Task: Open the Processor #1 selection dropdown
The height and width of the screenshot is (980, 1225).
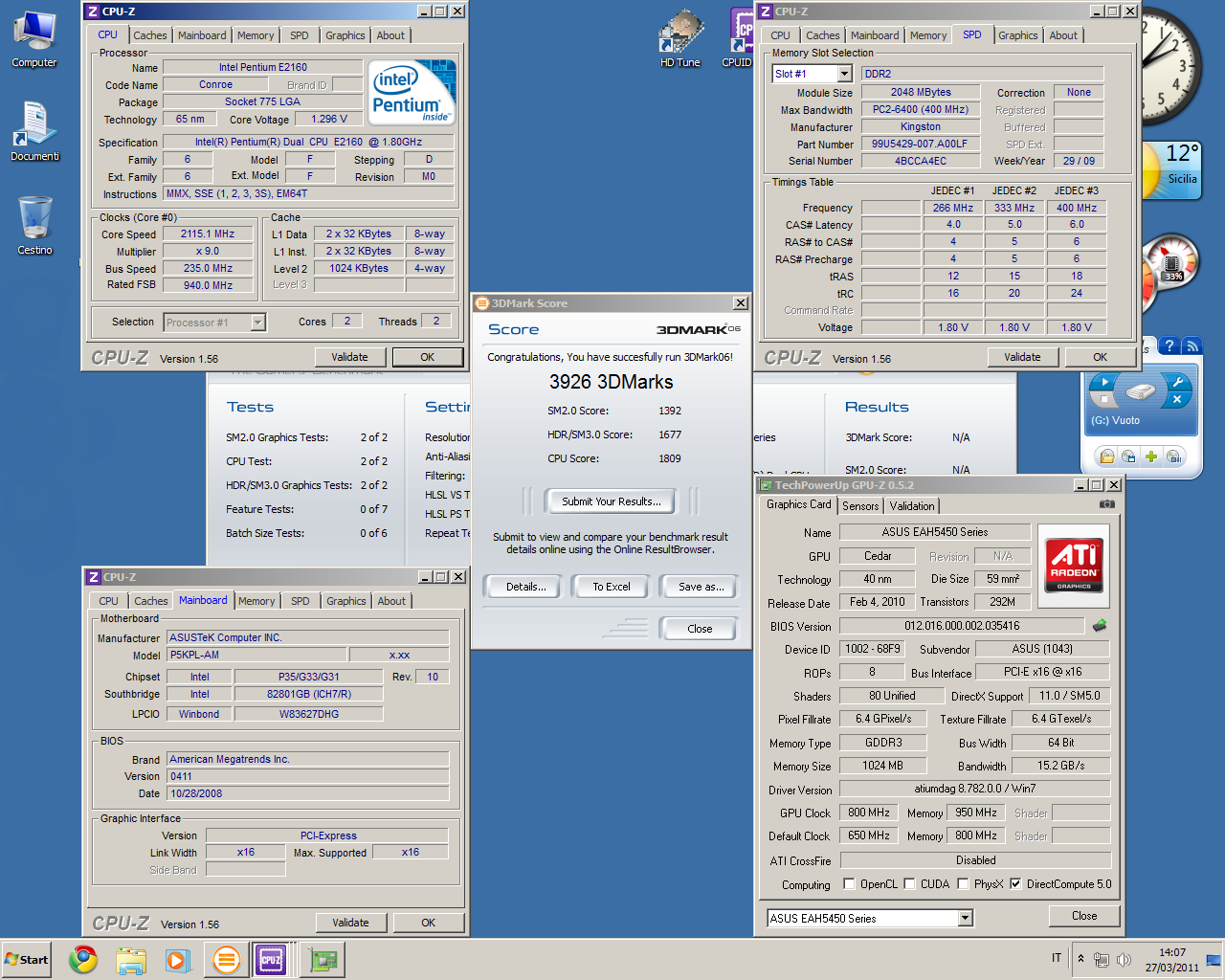Action: pyautogui.click(x=257, y=323)
